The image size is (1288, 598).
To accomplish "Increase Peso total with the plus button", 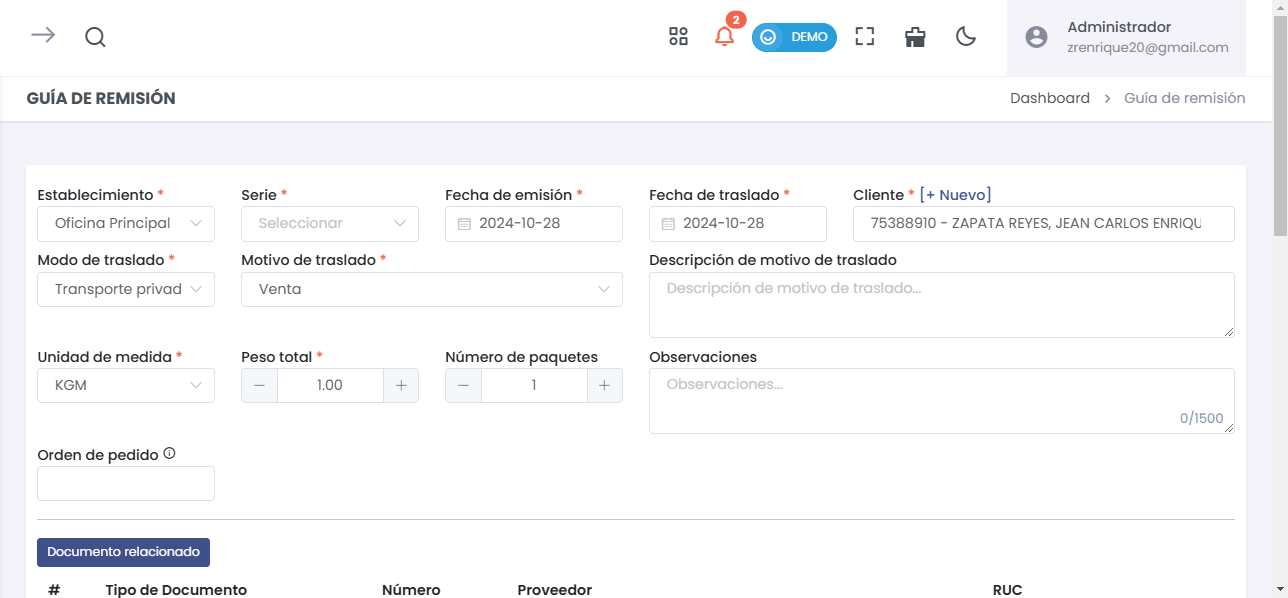I will [400, 385].
